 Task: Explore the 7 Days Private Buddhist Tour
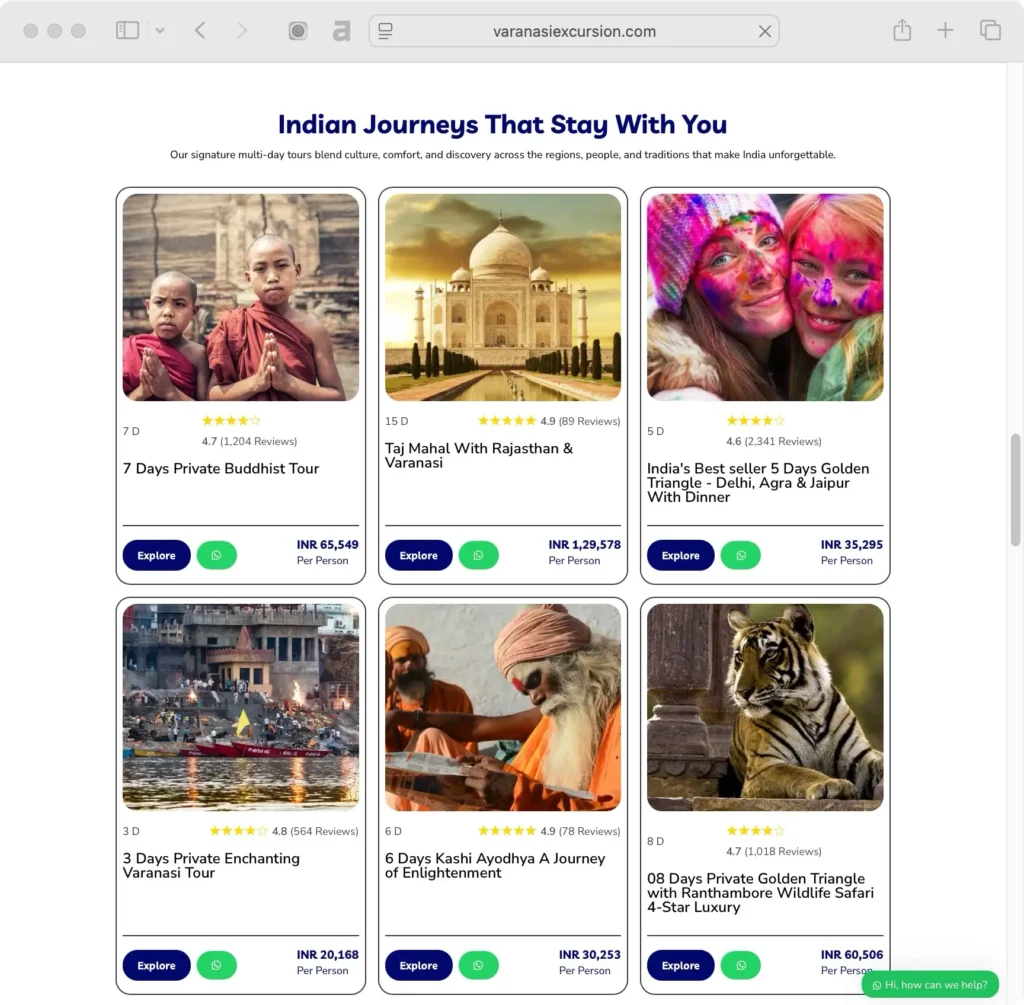click(x=156, y=555)
